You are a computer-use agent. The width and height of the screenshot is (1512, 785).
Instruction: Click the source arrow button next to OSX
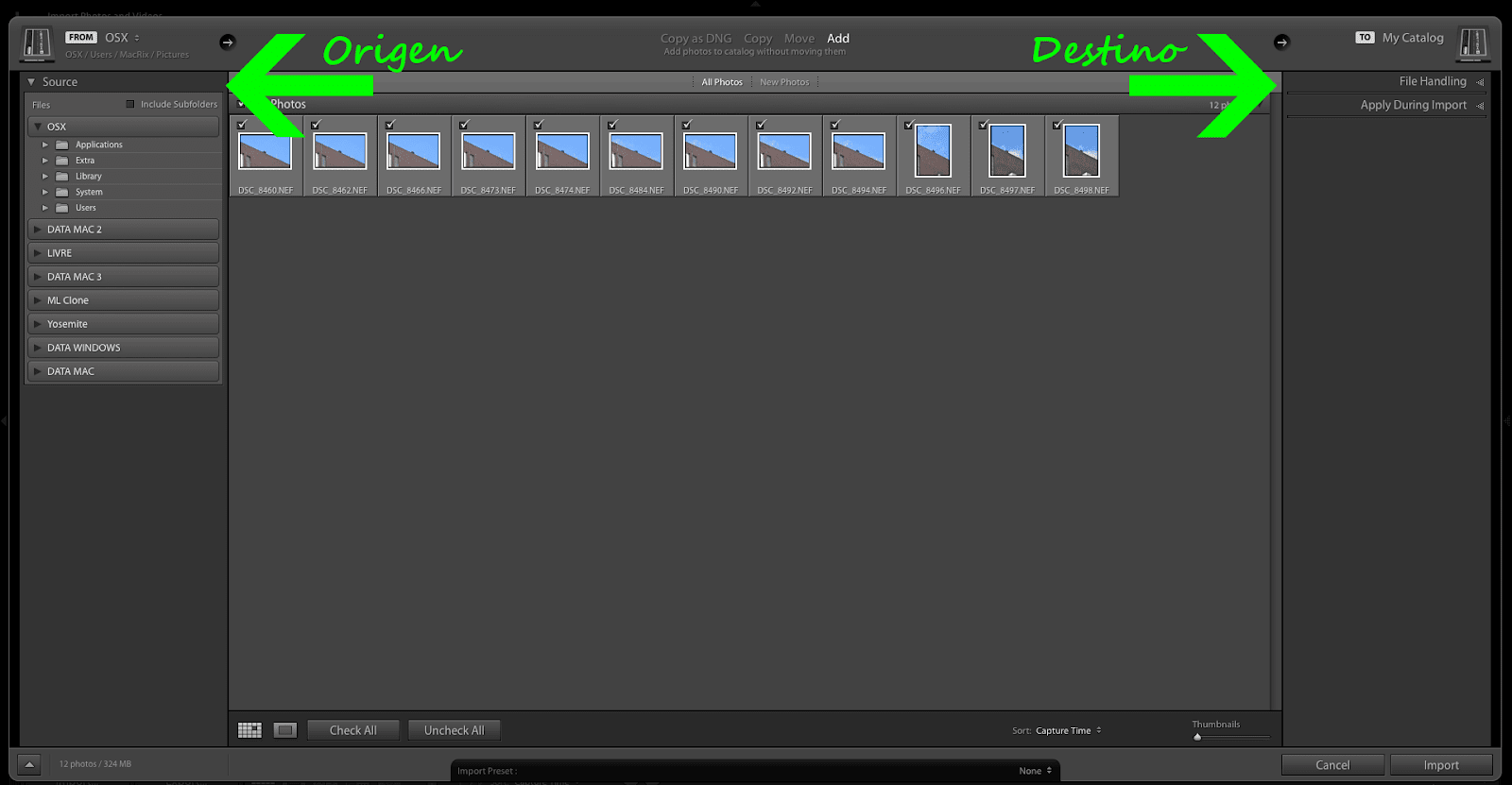(x=227, y=42)
